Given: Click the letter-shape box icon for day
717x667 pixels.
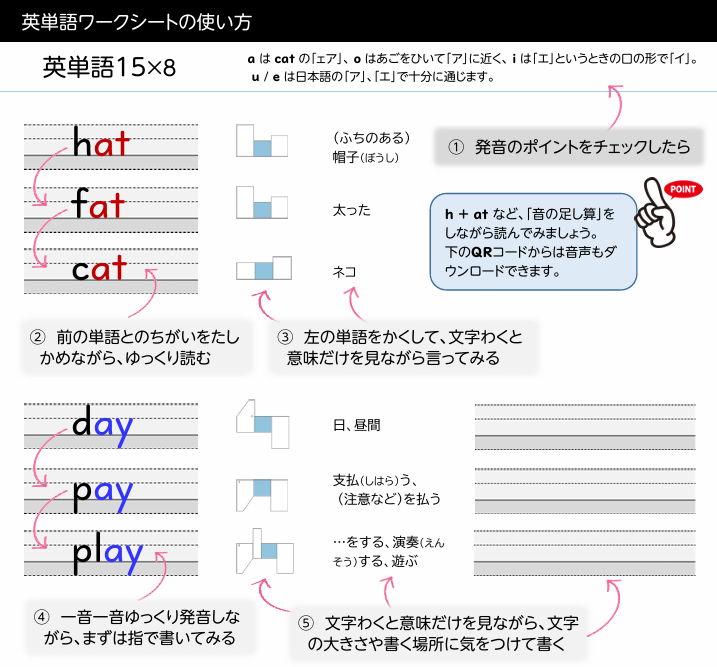Looking at the screenshot, I should pos(262,424).
